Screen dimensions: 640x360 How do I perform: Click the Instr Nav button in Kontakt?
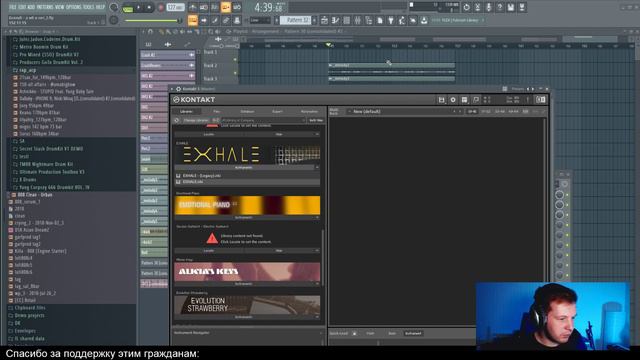point(316,120)
